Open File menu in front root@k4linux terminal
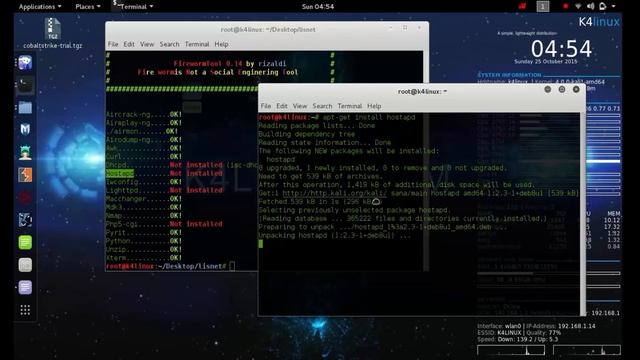The height and width of the screenshot is (360, 640). coord(266,106)
